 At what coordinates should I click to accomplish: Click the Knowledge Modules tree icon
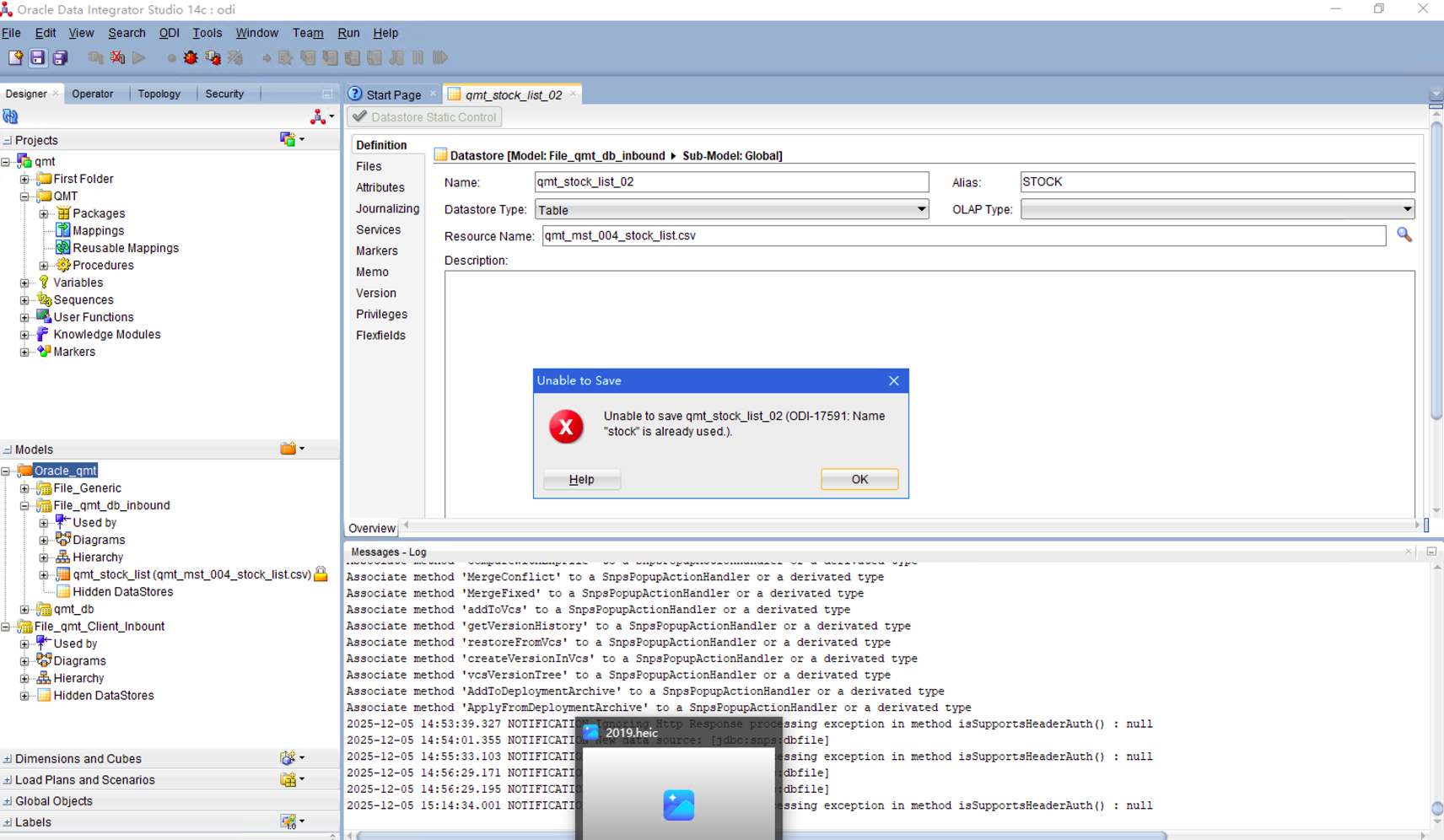coord(44,334)
